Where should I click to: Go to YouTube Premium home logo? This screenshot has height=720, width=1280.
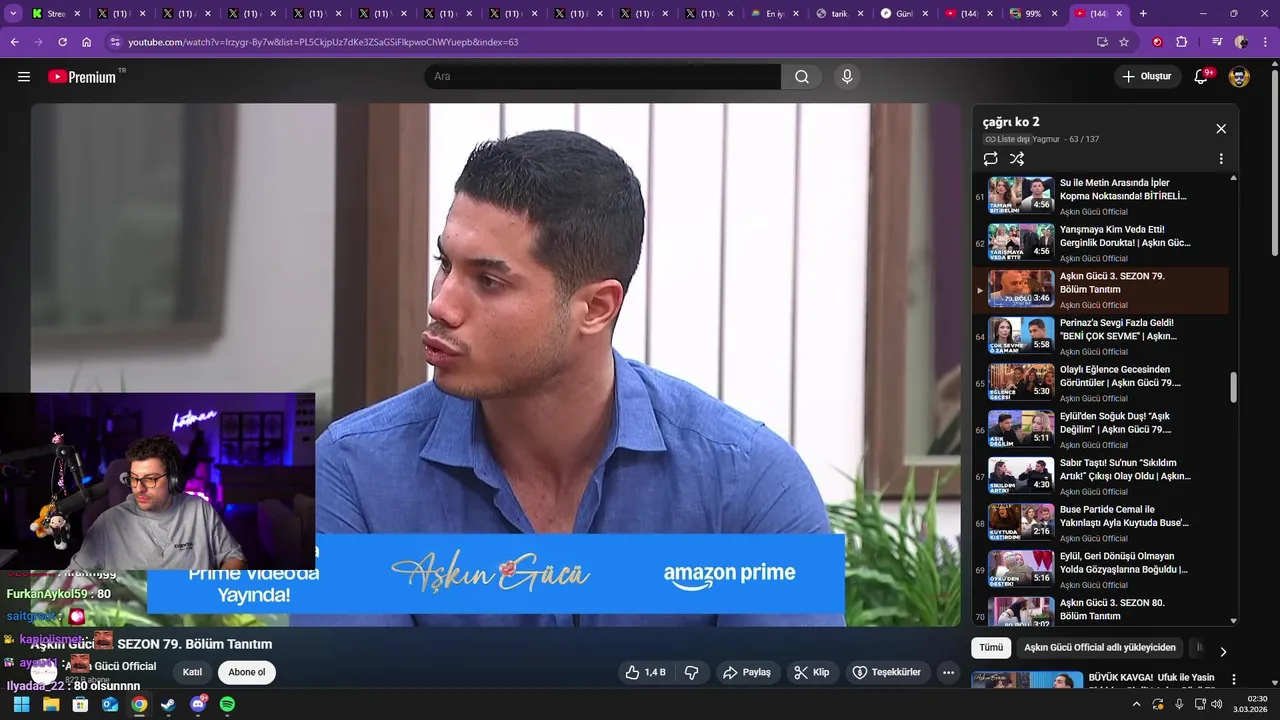pos(82,77)
